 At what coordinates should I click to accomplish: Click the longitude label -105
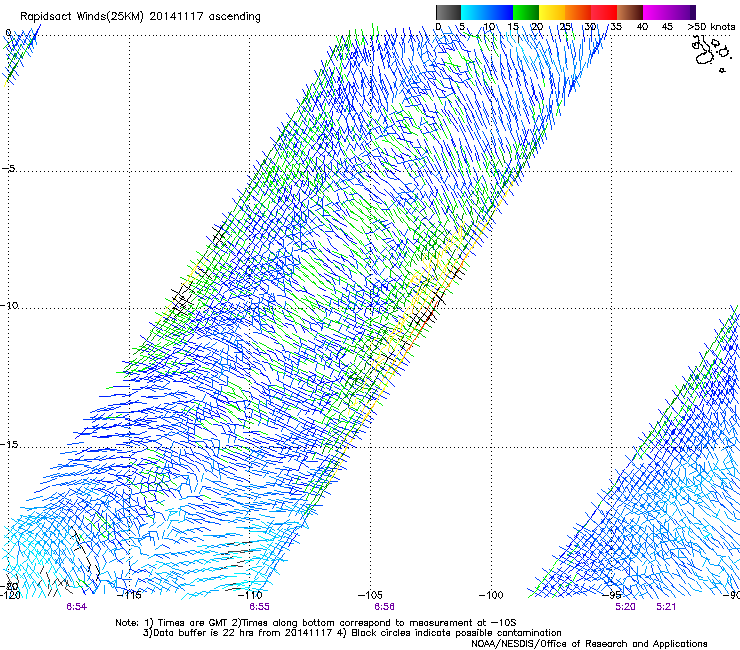[370, 595]
